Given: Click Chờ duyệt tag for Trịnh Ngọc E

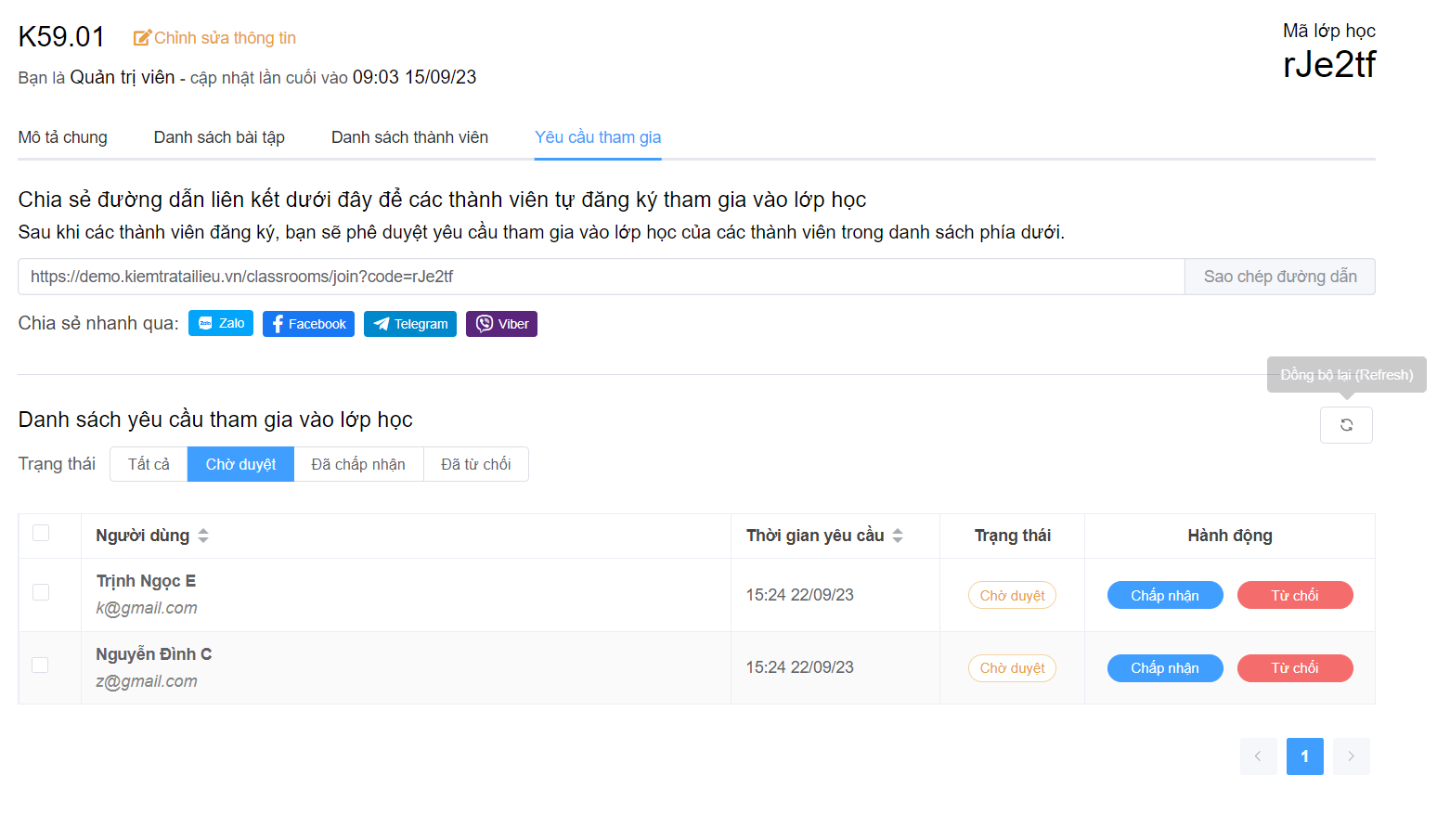Looking at the screenshot, I should point(1012,595).
